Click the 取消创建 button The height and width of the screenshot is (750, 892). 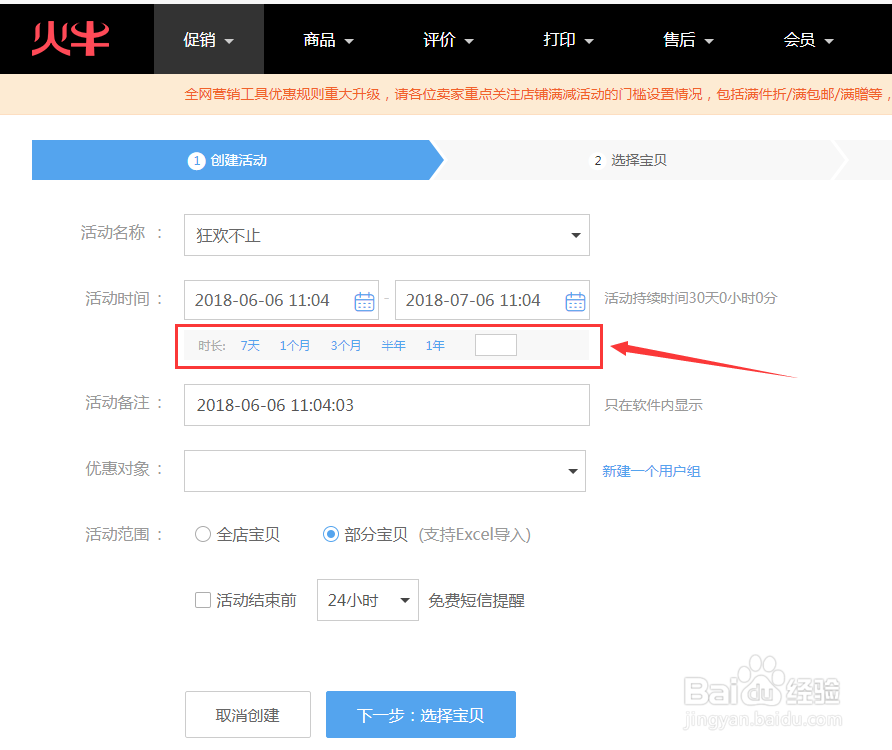click(247, 715)
